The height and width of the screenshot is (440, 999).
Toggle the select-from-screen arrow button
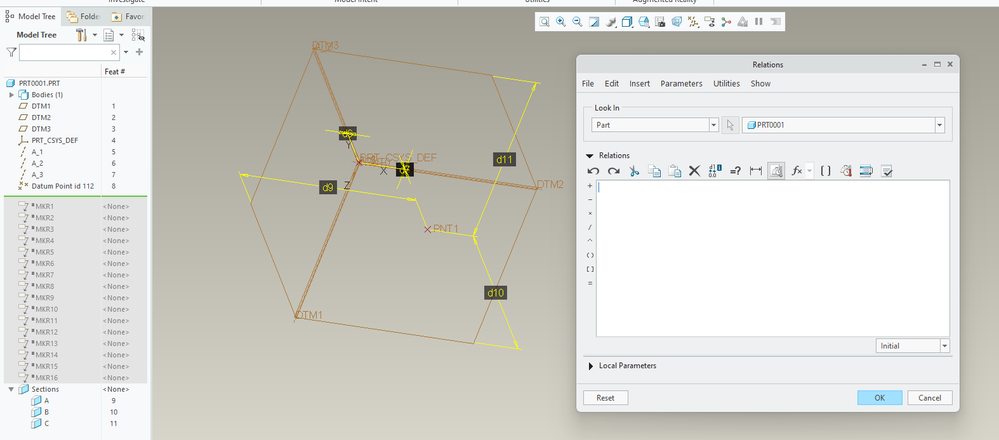[x=730, y=125]
